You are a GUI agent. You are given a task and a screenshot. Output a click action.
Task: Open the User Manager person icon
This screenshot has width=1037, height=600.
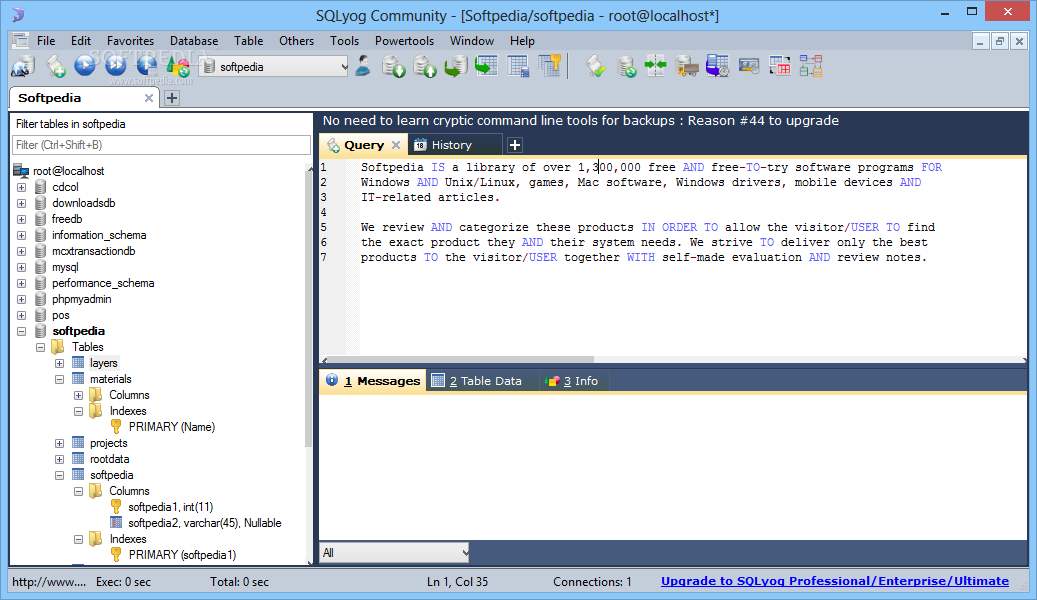(362, 66)
